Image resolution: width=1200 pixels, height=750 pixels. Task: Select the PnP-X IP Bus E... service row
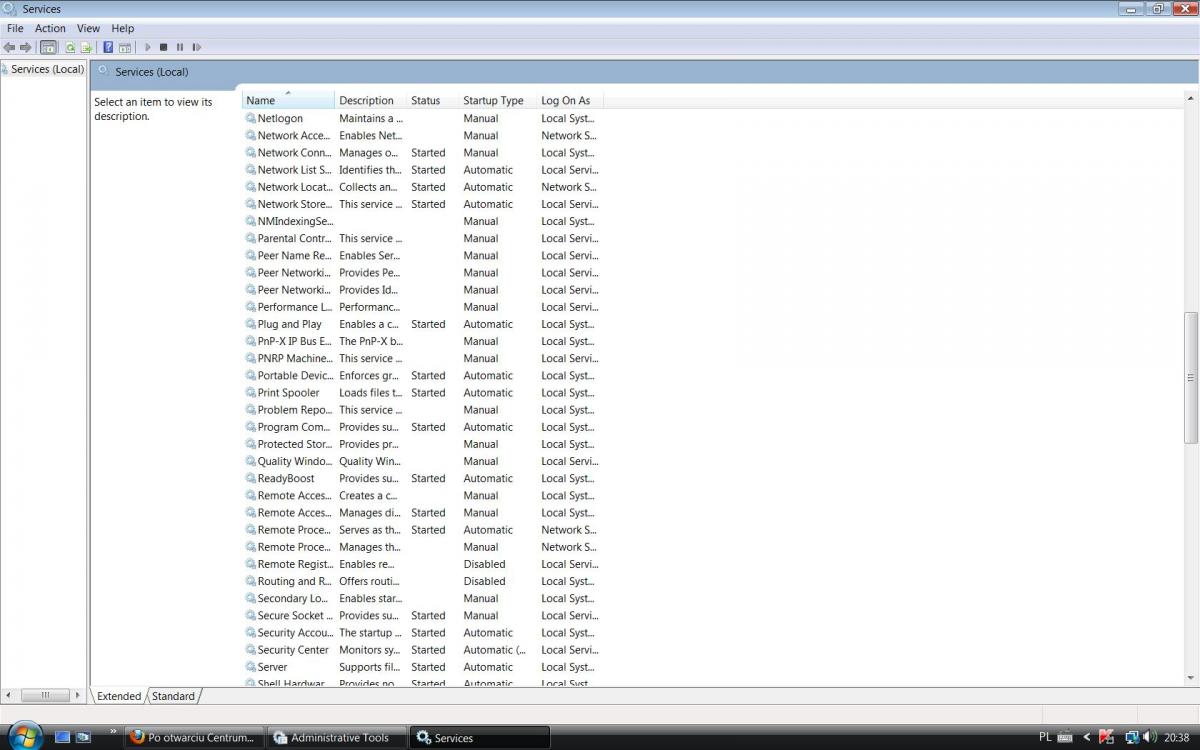pos(422,341)
